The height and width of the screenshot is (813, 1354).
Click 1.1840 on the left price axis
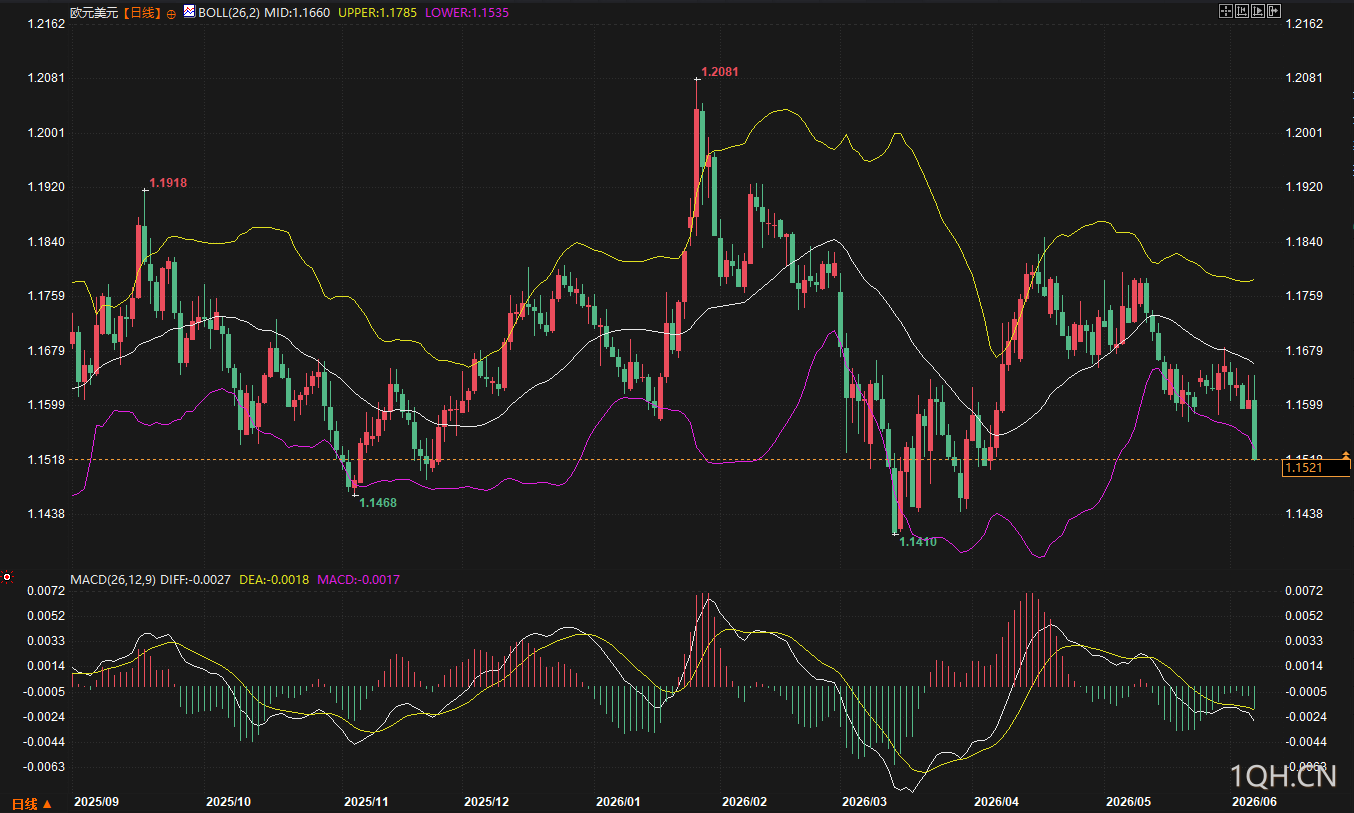pos(47,242)
